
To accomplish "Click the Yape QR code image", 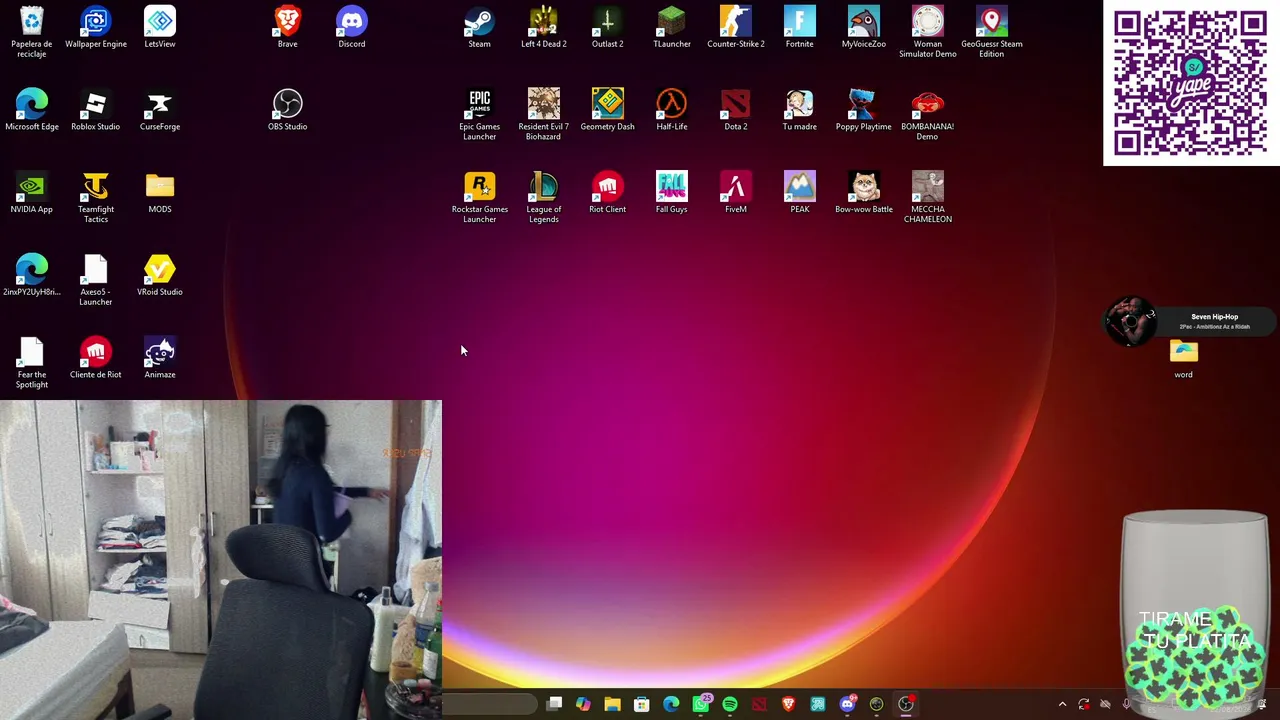I will (1191, 83).
